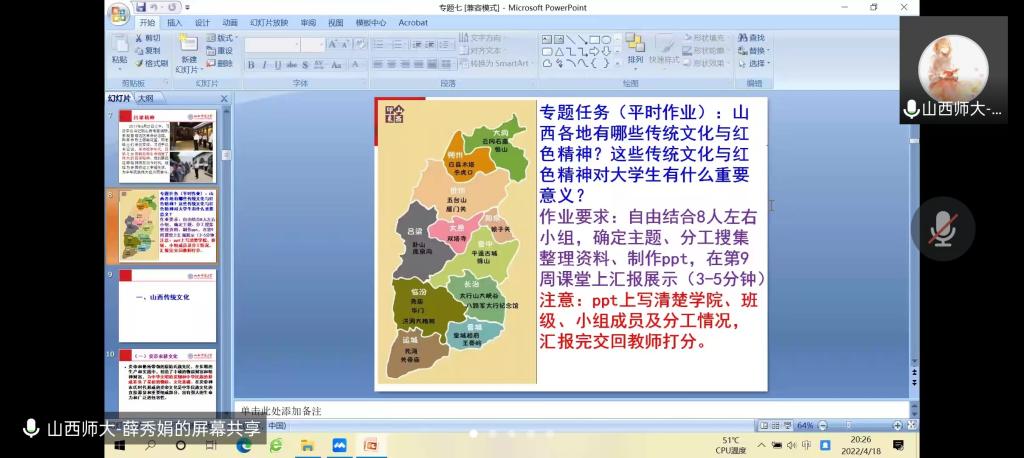The width and height of the screenshot is (1024, 458).
Task: Click the Find (查找) icon
Action: tap(751, 38)
